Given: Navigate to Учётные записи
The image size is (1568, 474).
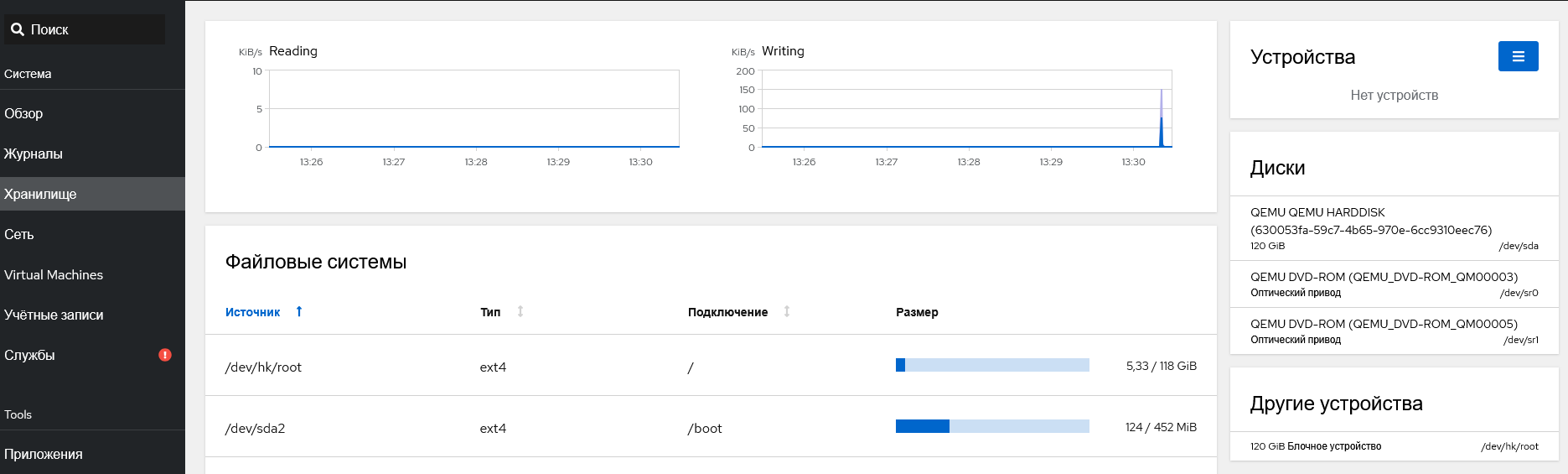Looking at the screenshot, I should pyautogui.click(x=54, y=315).
